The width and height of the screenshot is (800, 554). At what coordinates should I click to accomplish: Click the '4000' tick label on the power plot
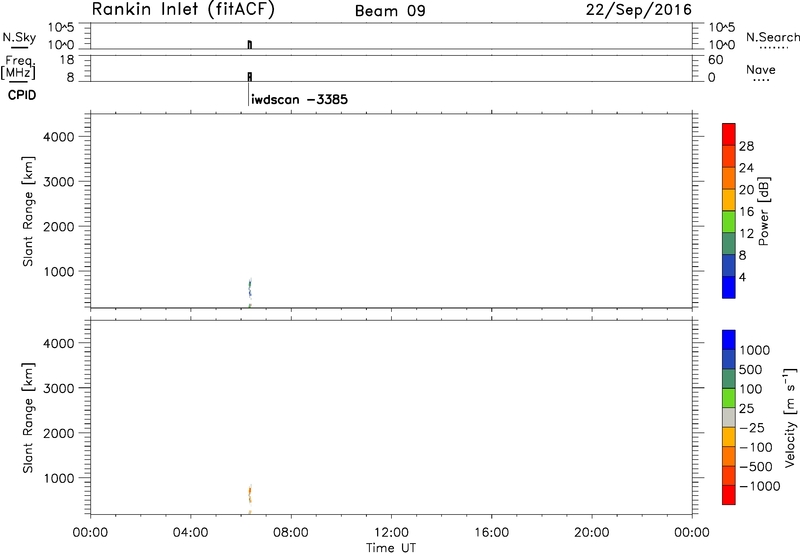click(59, 137)
